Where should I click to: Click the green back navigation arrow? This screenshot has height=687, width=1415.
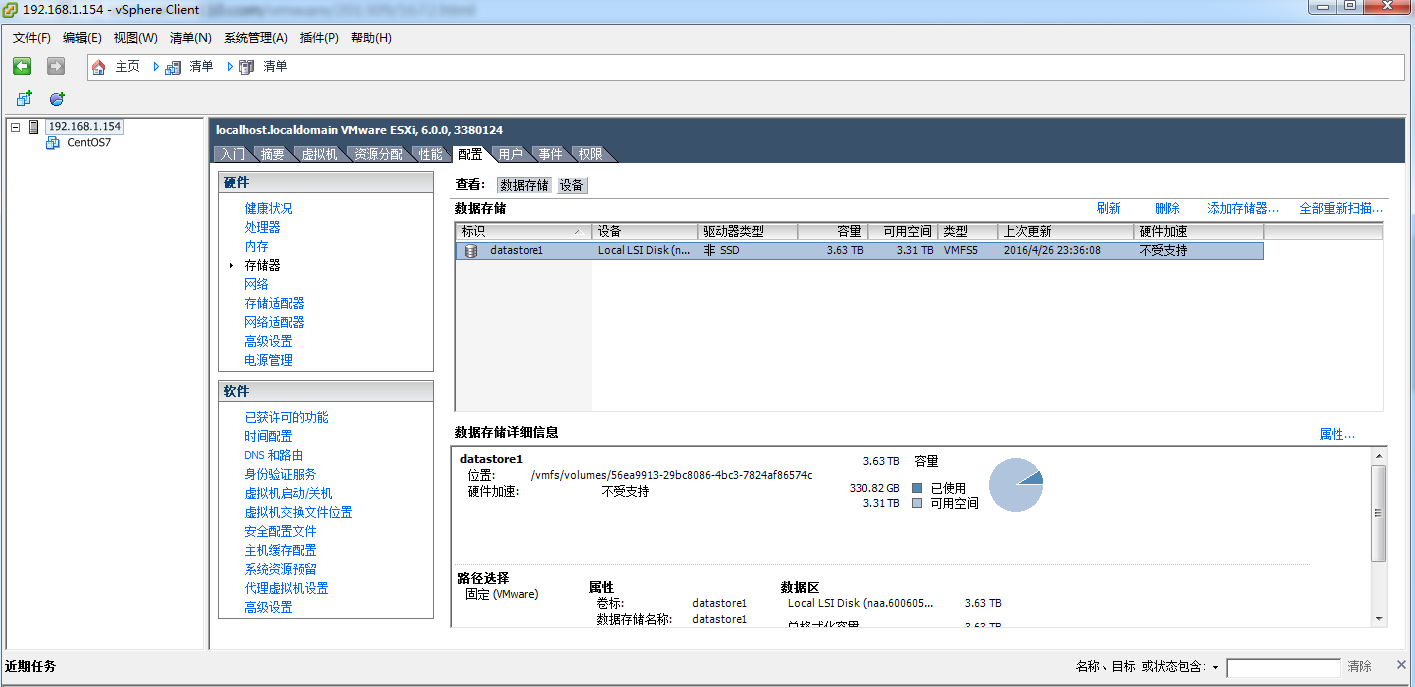tap(22, 66)
